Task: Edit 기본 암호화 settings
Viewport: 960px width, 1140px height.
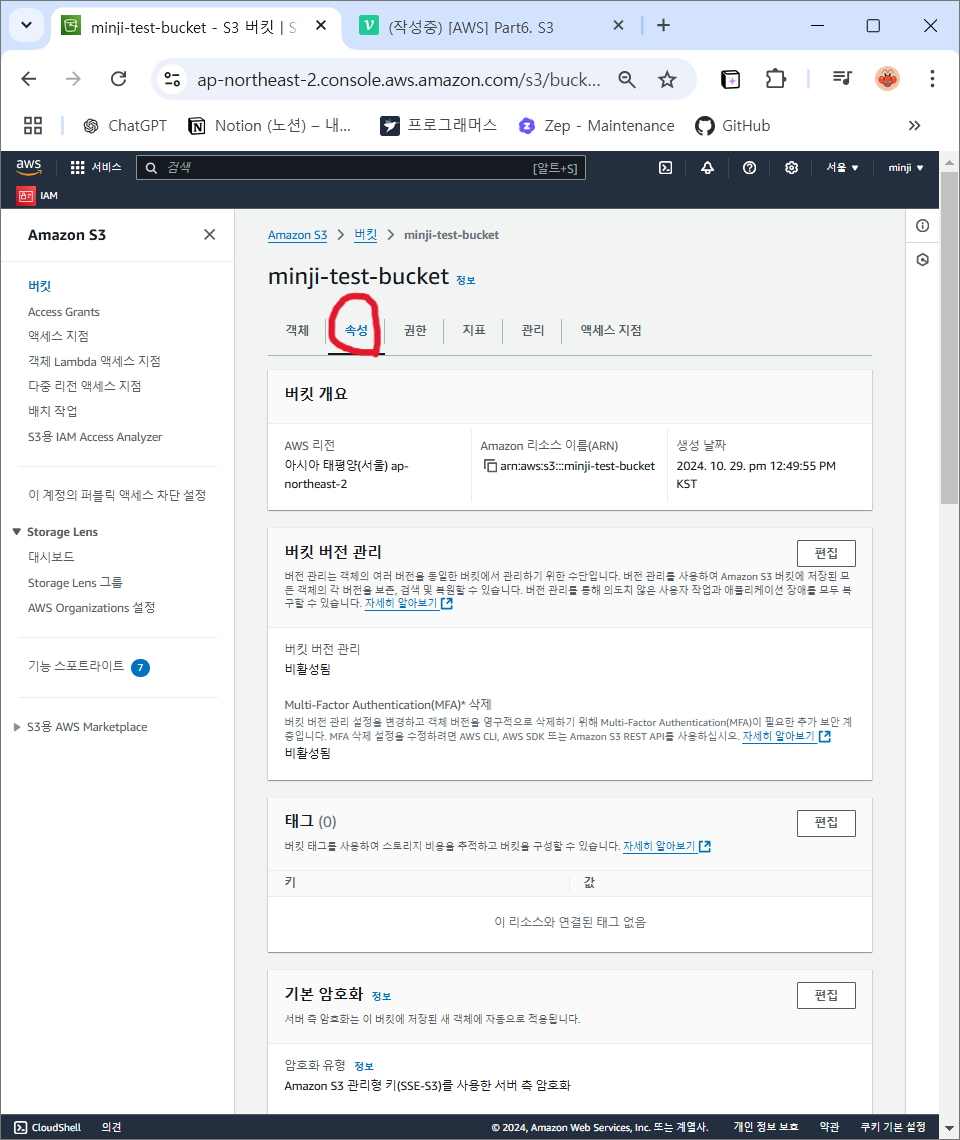Action: click(x=825, y=995)
